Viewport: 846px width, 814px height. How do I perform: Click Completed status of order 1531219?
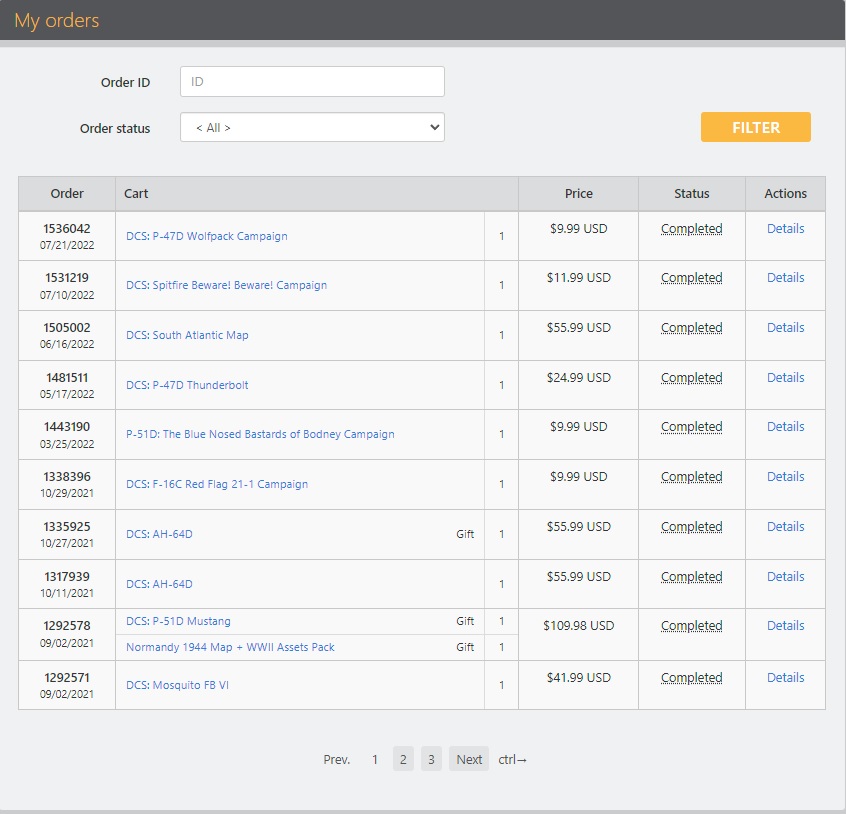coord(692,278)
